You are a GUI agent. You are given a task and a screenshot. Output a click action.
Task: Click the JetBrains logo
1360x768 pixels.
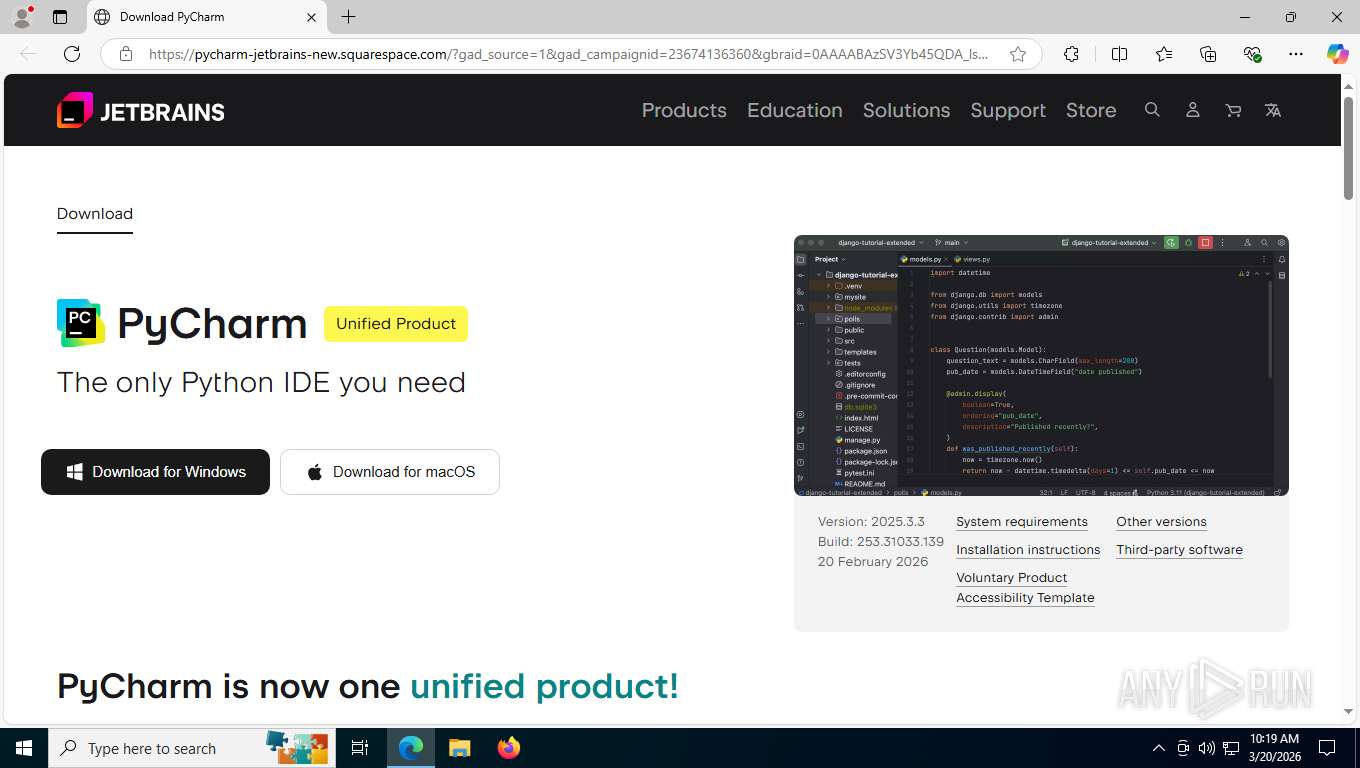[141, 110]
